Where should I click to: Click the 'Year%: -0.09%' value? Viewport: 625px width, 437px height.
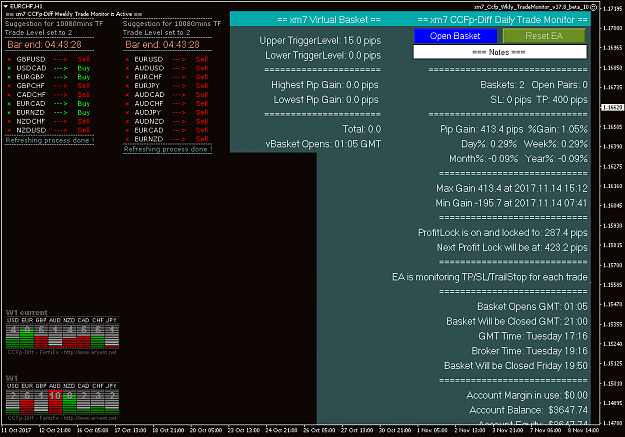pos(556,159)
